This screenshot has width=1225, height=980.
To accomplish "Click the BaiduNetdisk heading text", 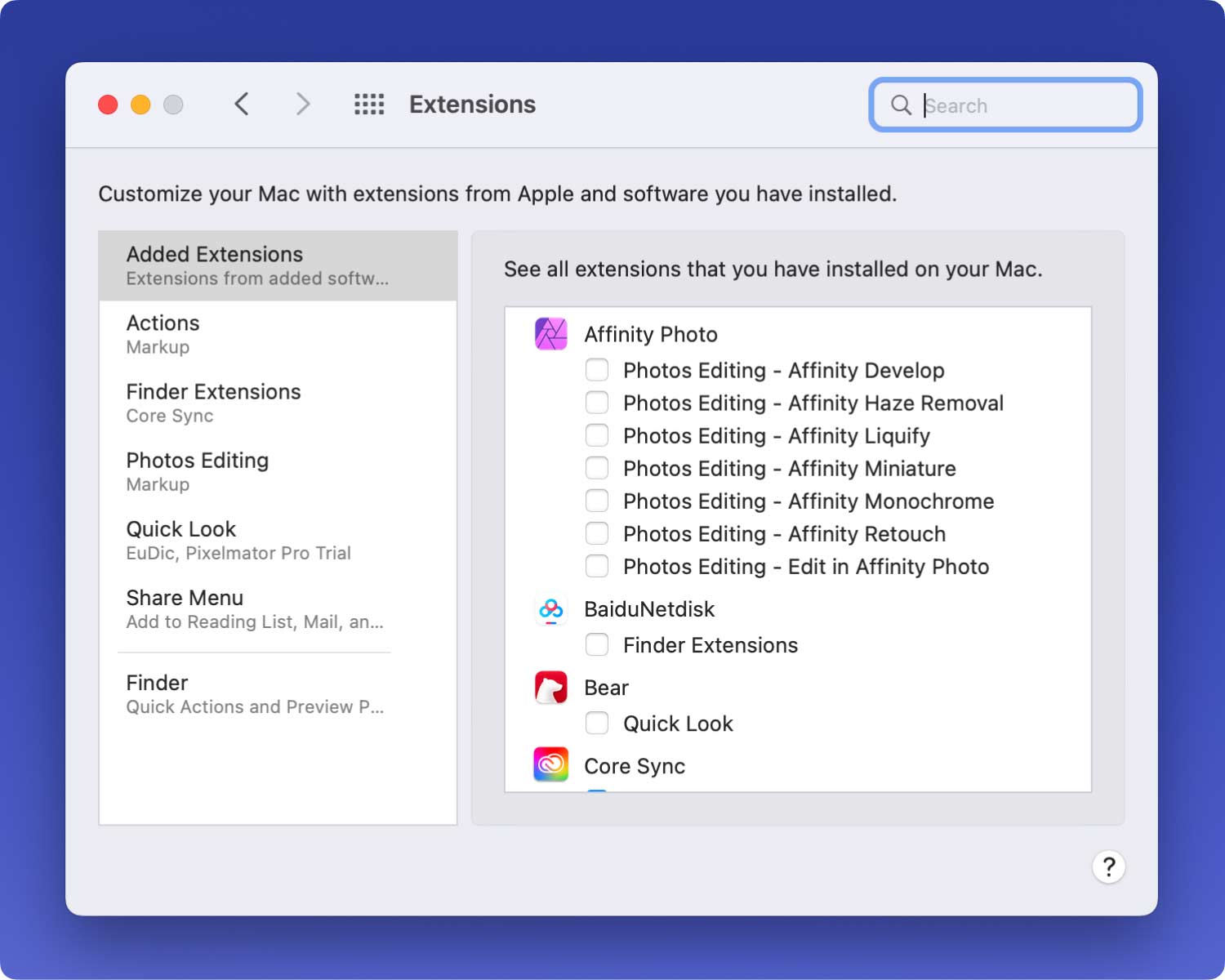I will point(649,609).
